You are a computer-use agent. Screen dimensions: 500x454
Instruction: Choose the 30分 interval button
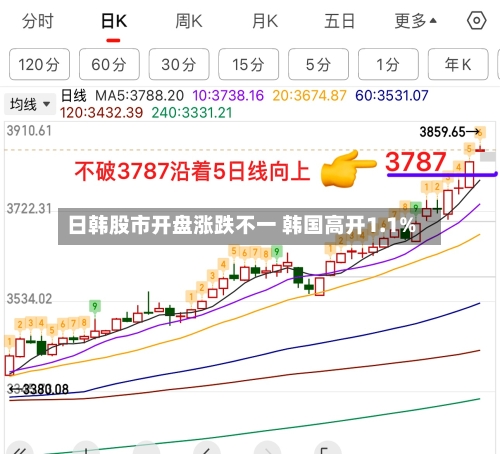(x=179, y=64)
